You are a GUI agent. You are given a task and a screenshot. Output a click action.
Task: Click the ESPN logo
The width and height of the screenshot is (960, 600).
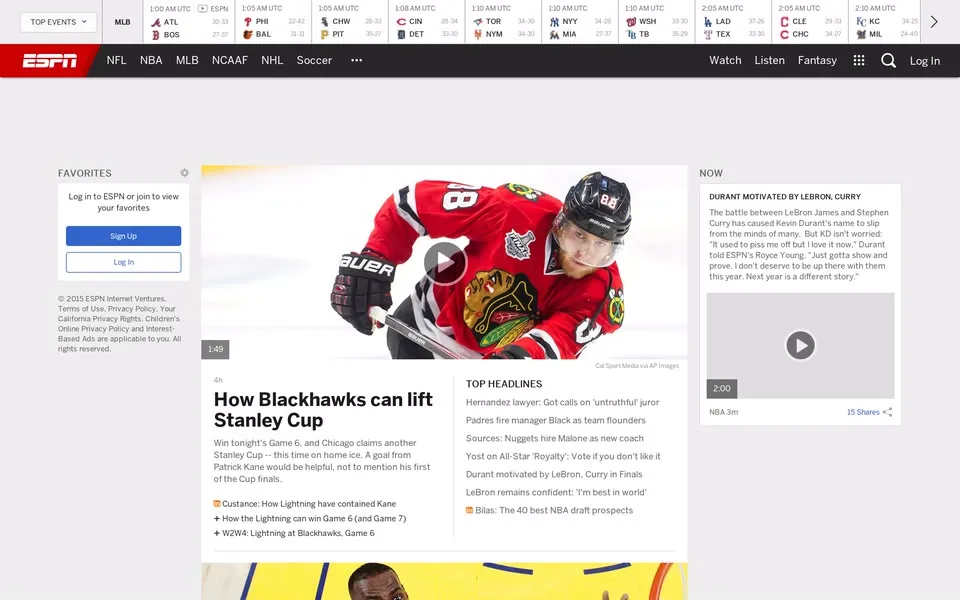[50, 61]
